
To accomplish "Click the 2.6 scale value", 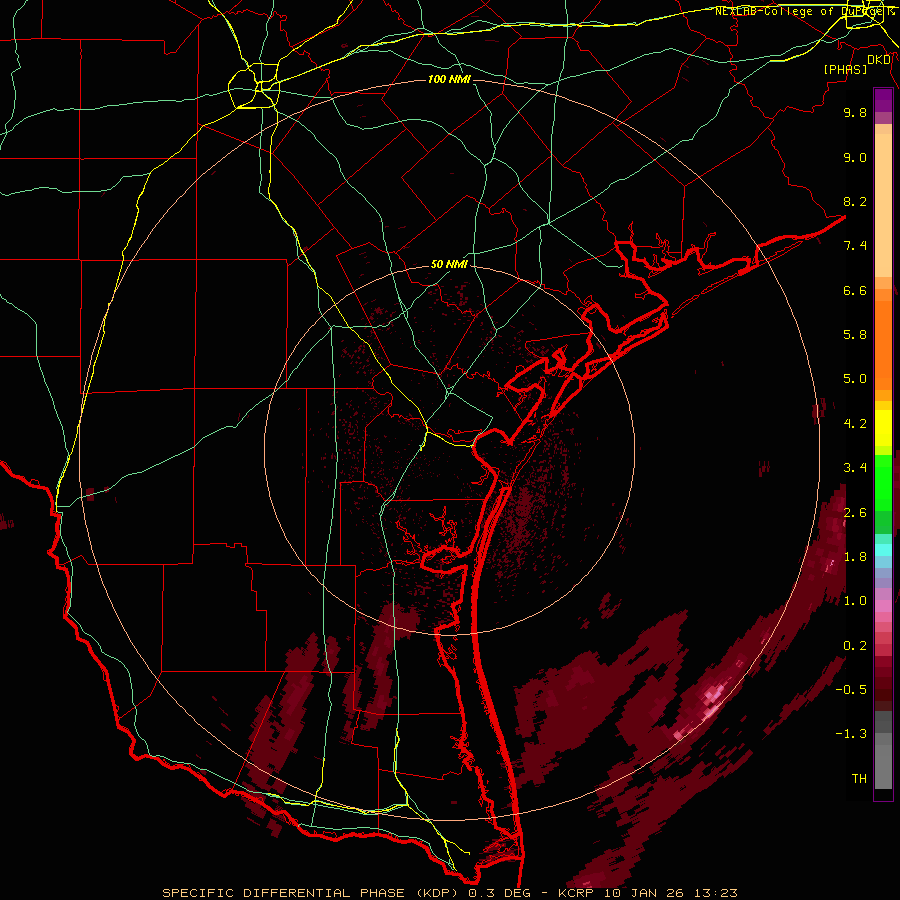I will tap(855, 512).
